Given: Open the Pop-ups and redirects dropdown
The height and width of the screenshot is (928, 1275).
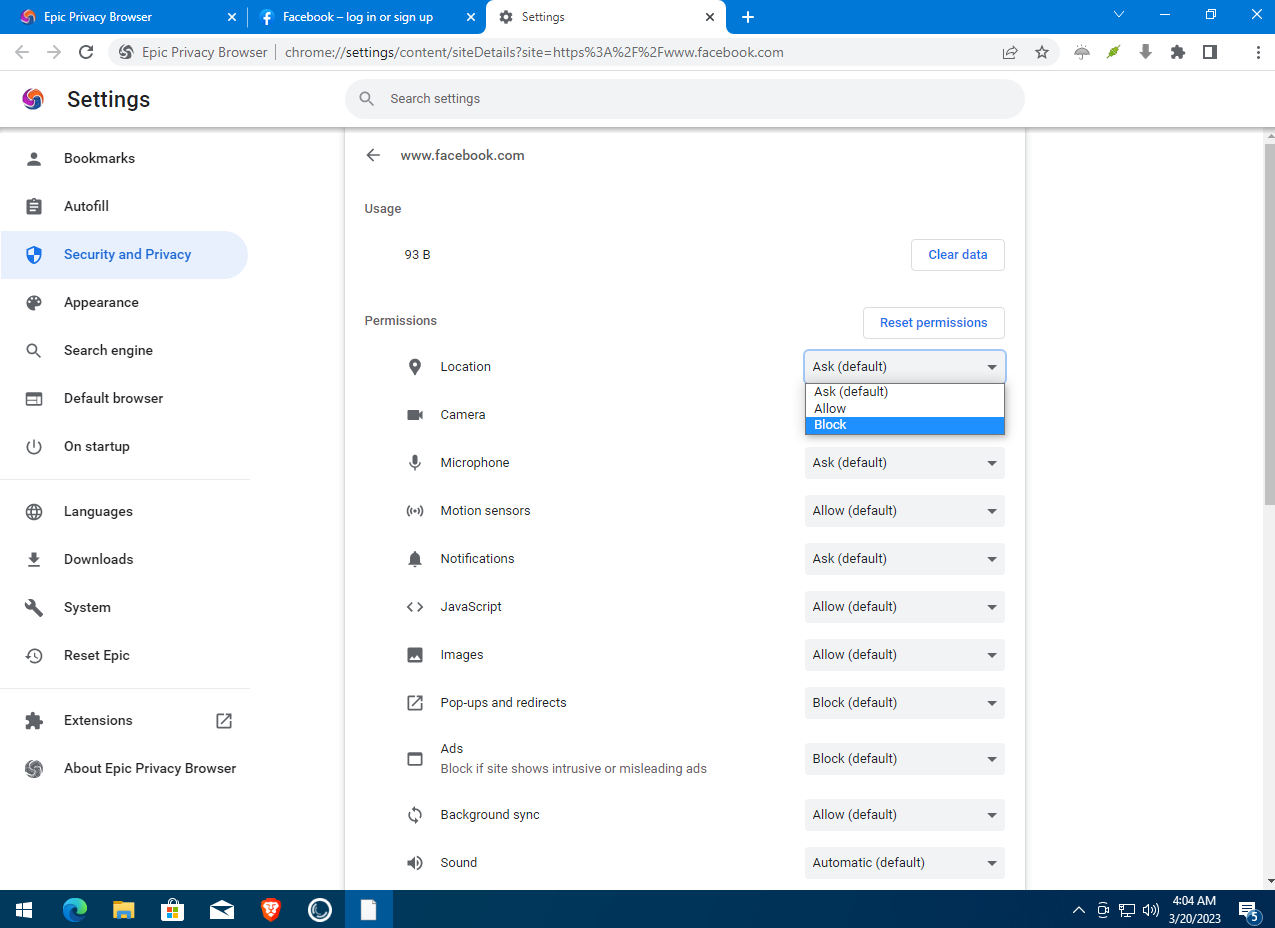Looking at the screenshot, I should tap(905, 703).
